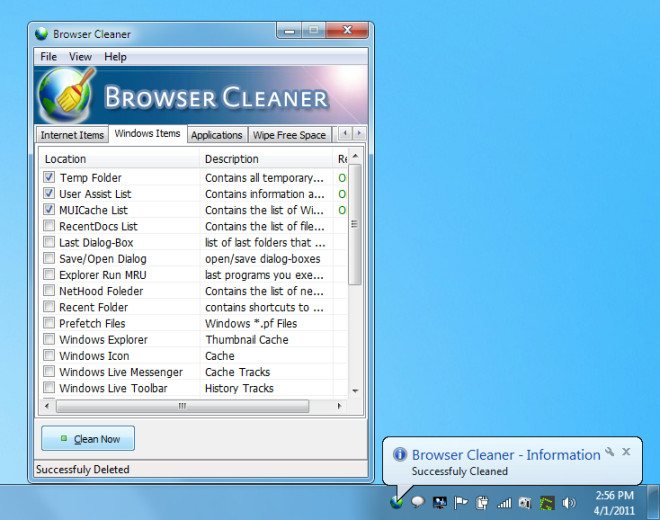Click the Location column header

120,159
